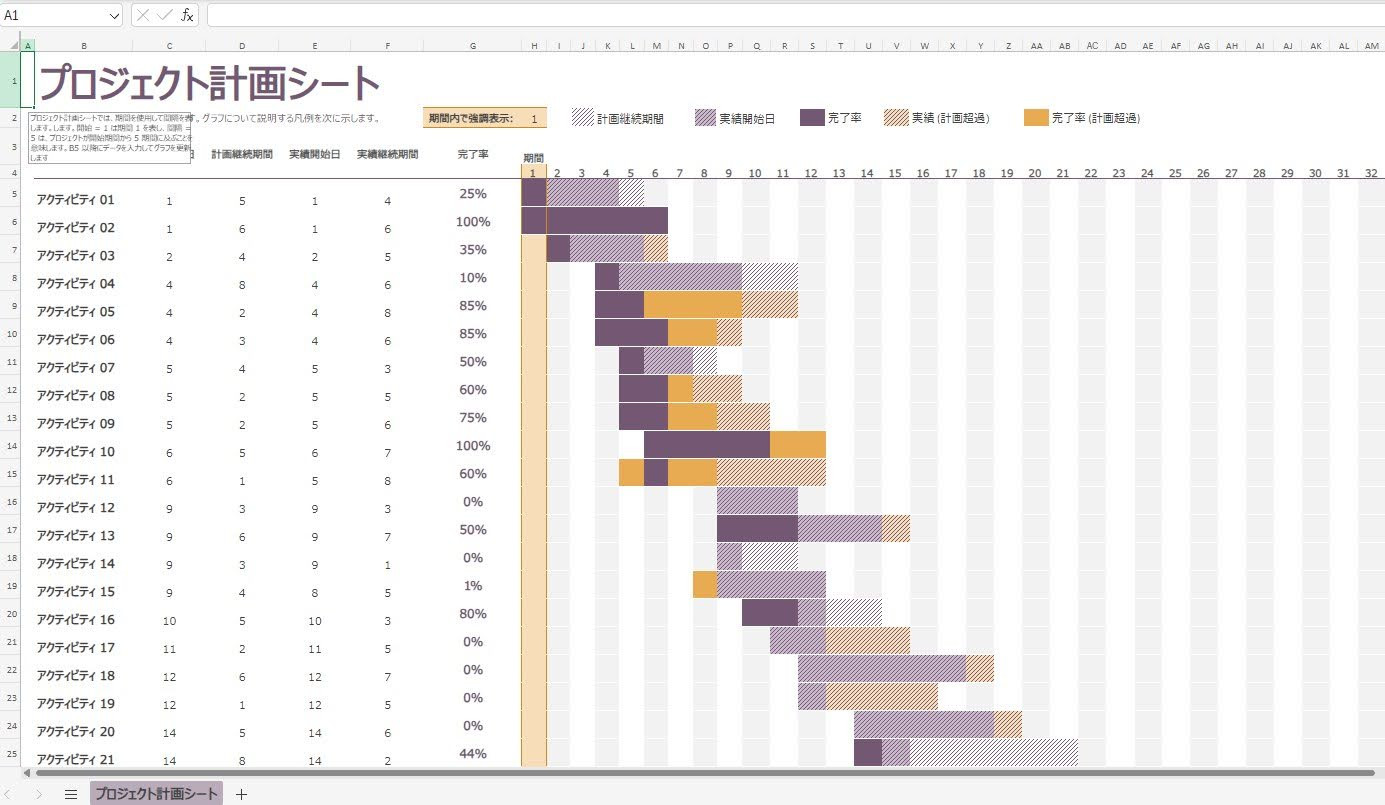
Task: Click the highlighted period 1 header in chart
Action: (534, 173)
